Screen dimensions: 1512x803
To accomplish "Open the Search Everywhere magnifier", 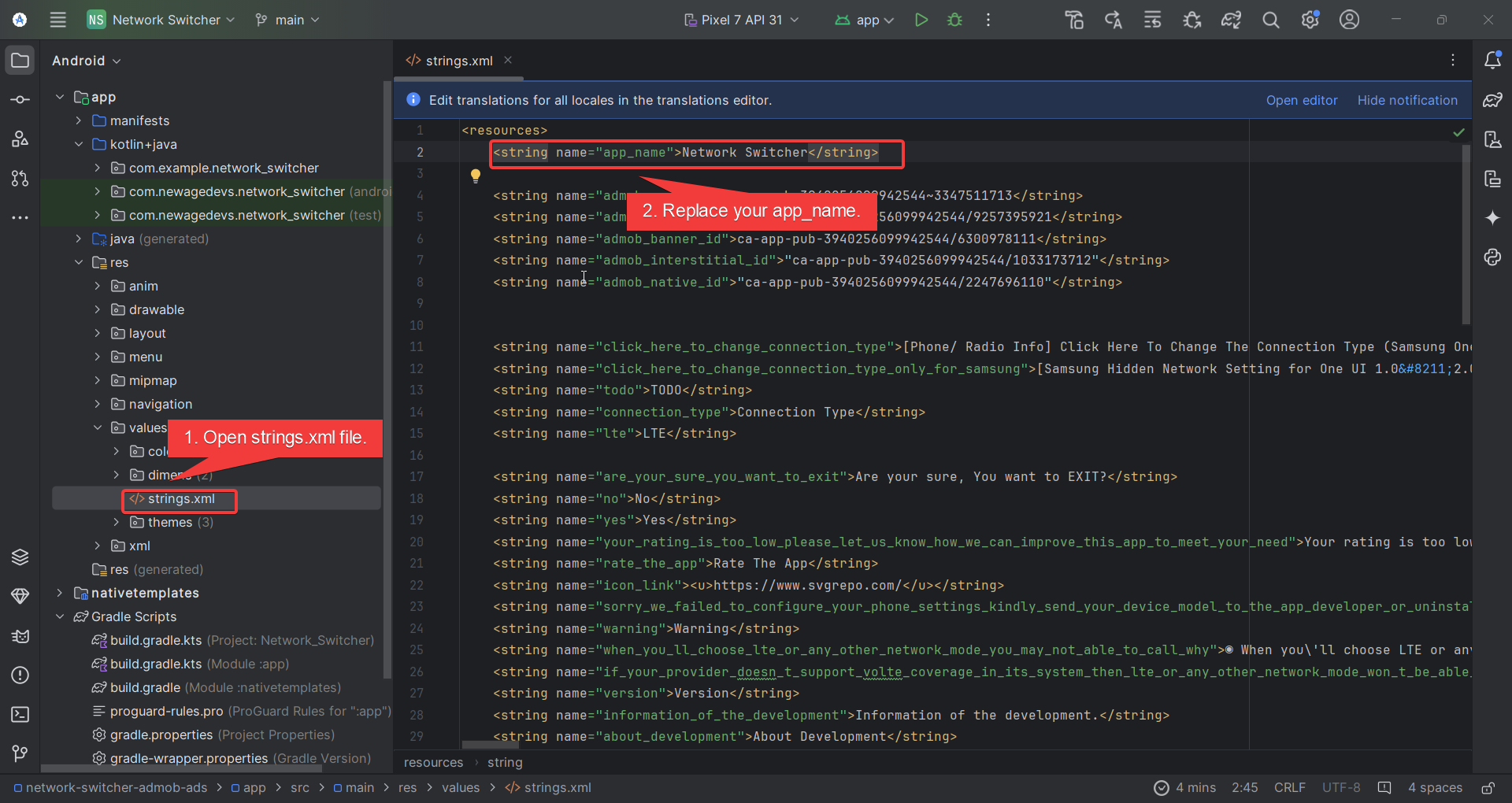I will [x=1270, y=20].
